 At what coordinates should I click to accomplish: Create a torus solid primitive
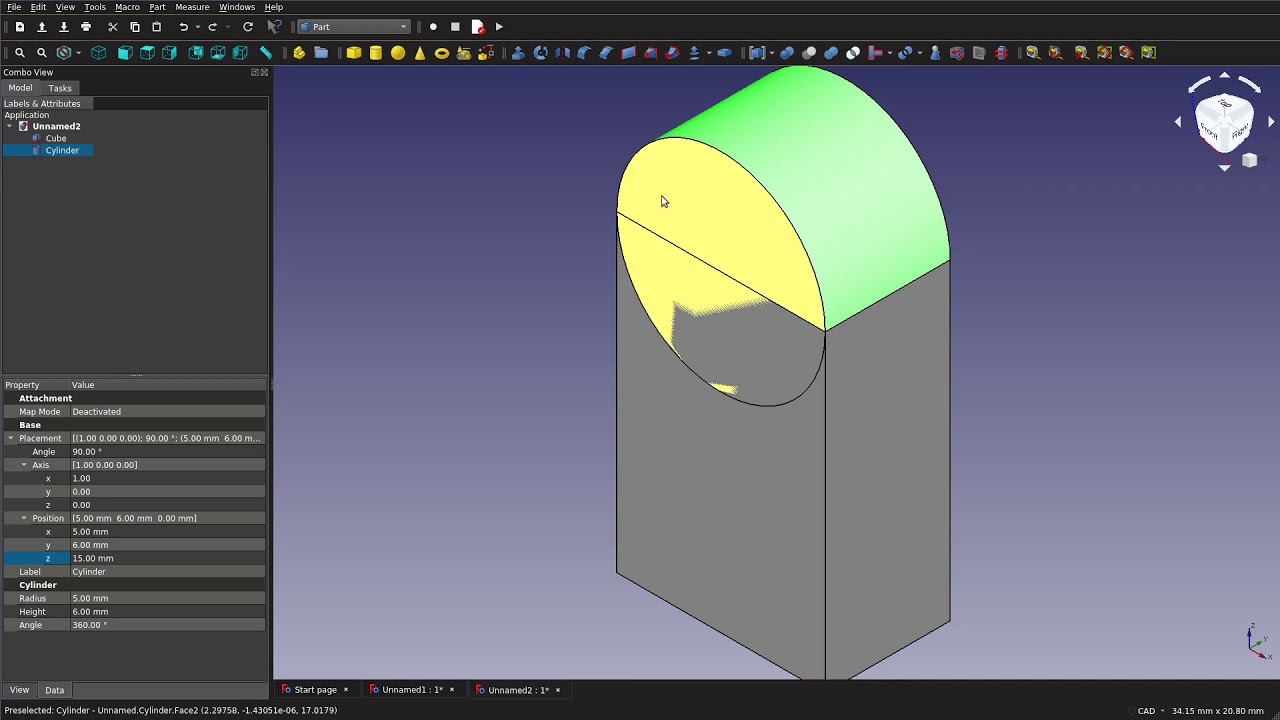(x=442, y=53)
